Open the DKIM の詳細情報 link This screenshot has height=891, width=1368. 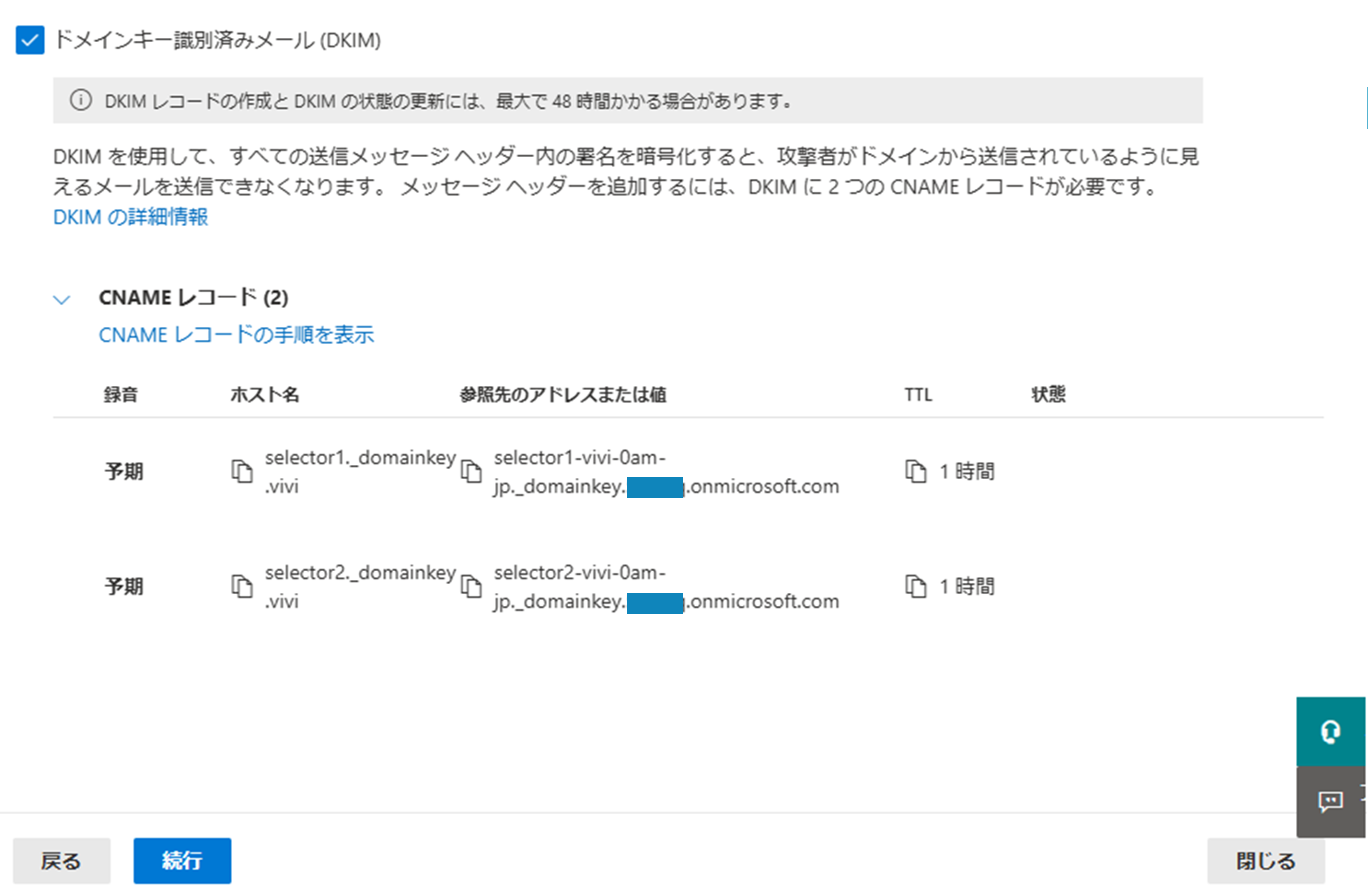pyautogui.click(x=131, y=217)
